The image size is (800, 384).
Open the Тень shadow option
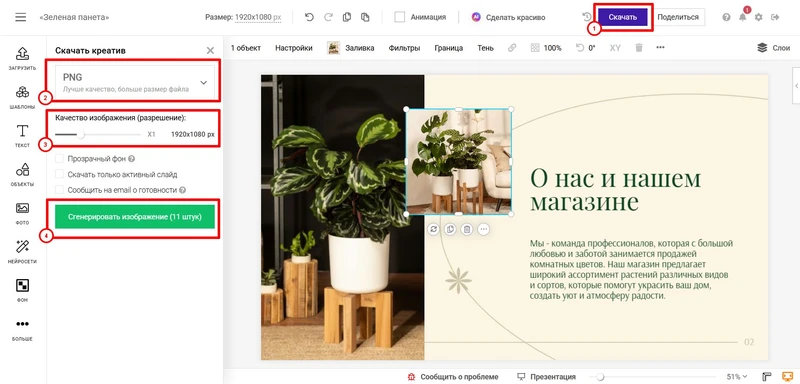pyautogui.click(x=485, y=48)
